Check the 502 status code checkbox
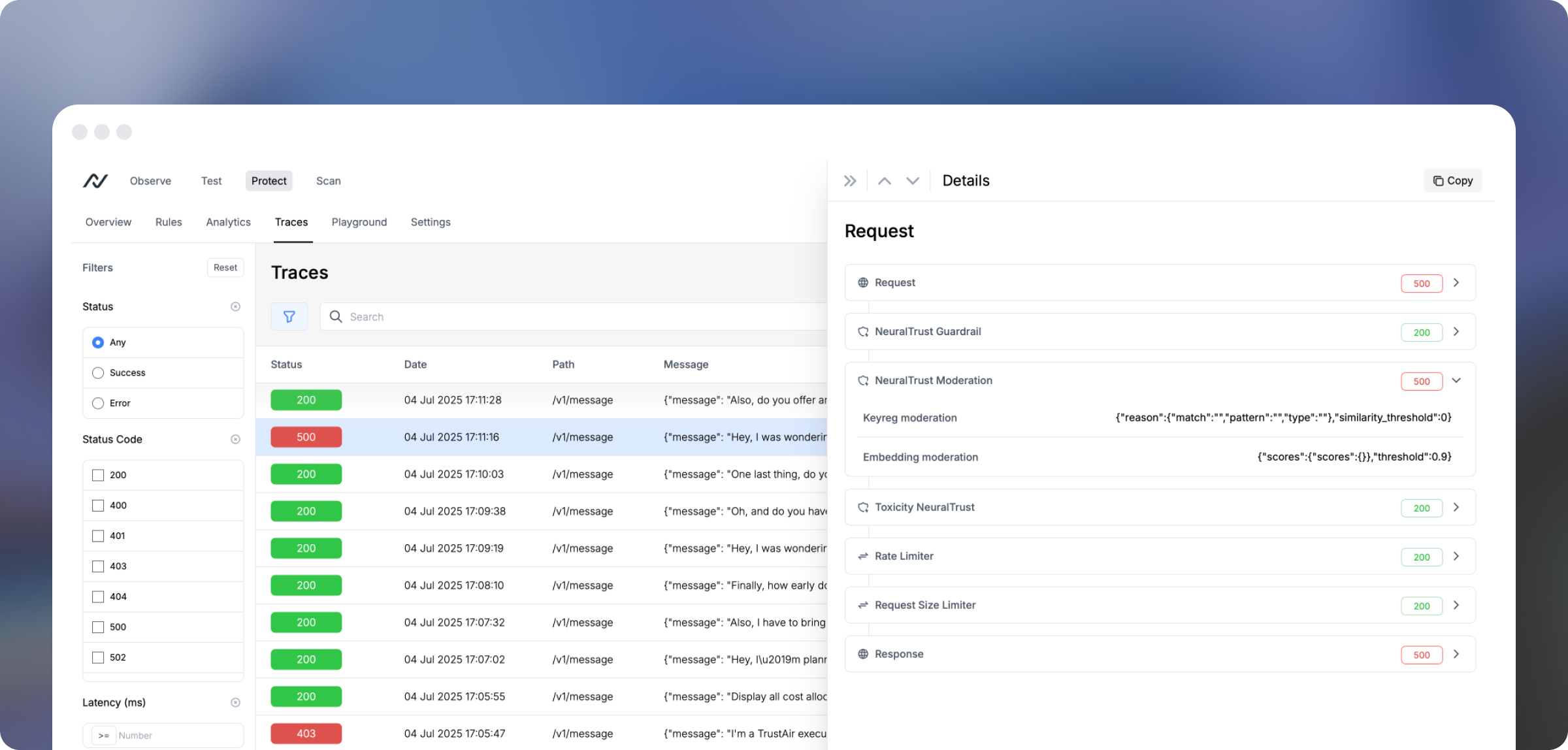Screen dimensions: 1568x750 98,657
